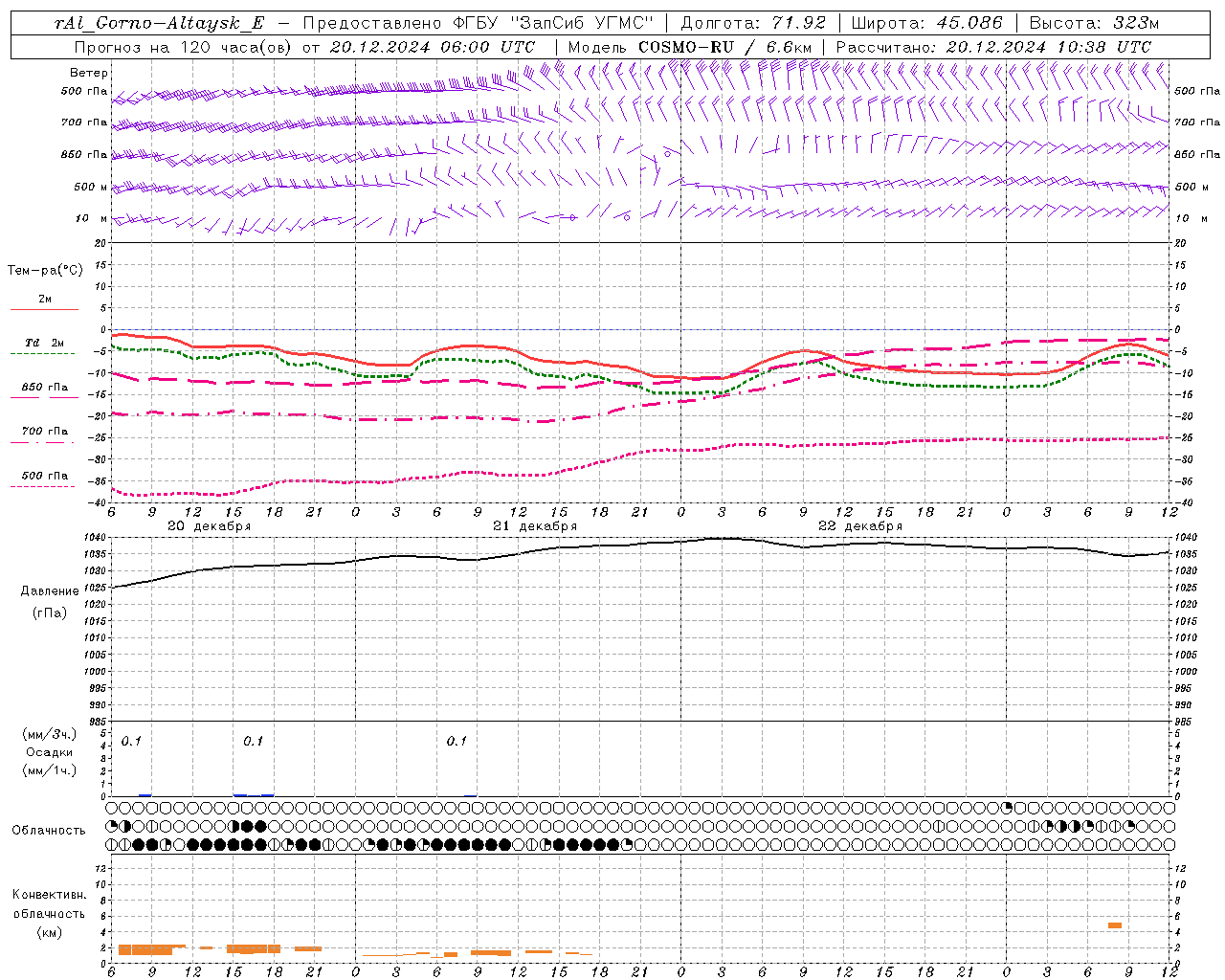
Task: Click the station name rAl_Gorno-Altaysk_E
Action: (x=160, y=23)
